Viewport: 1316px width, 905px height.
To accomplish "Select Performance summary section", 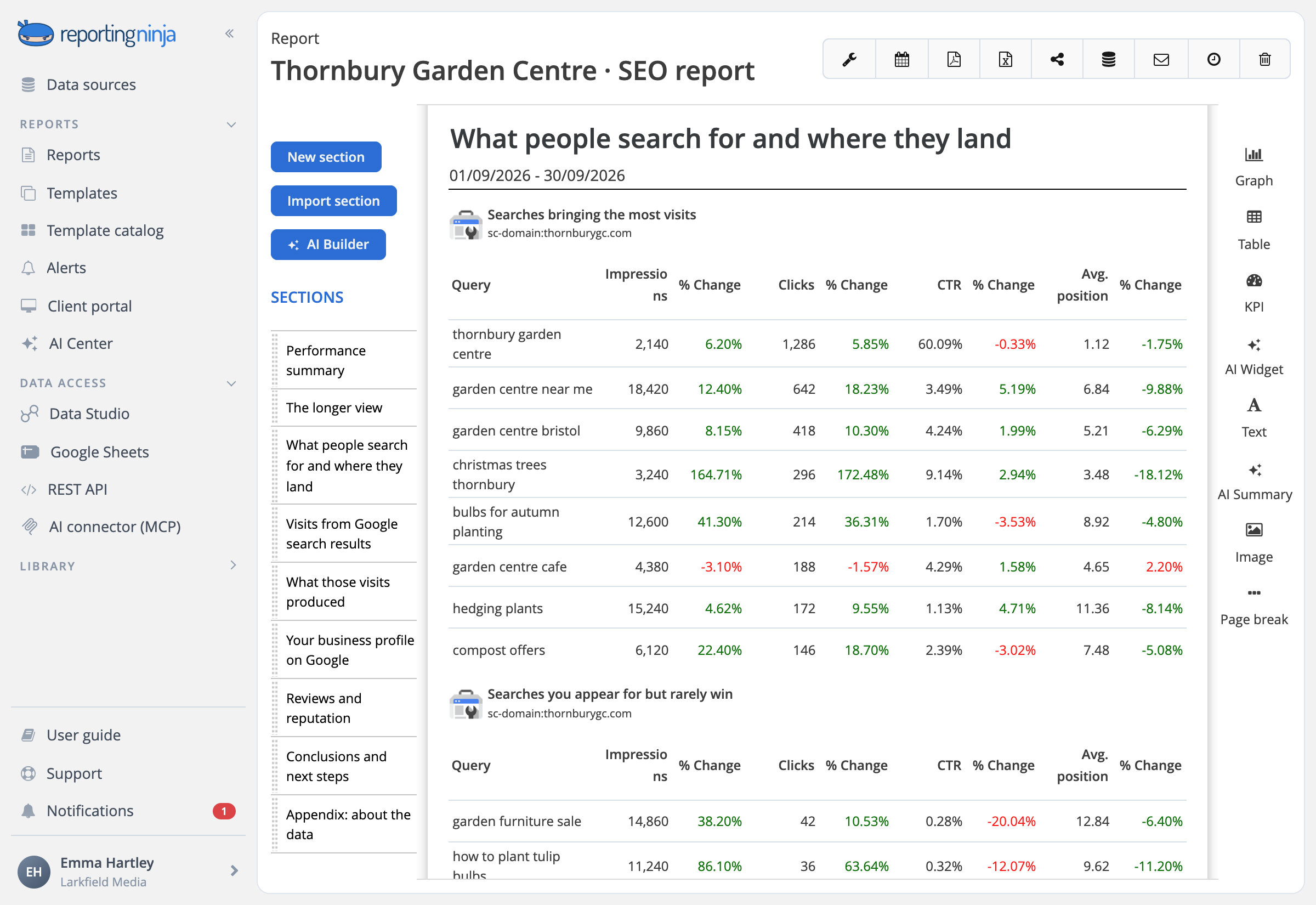I will 344,360.
